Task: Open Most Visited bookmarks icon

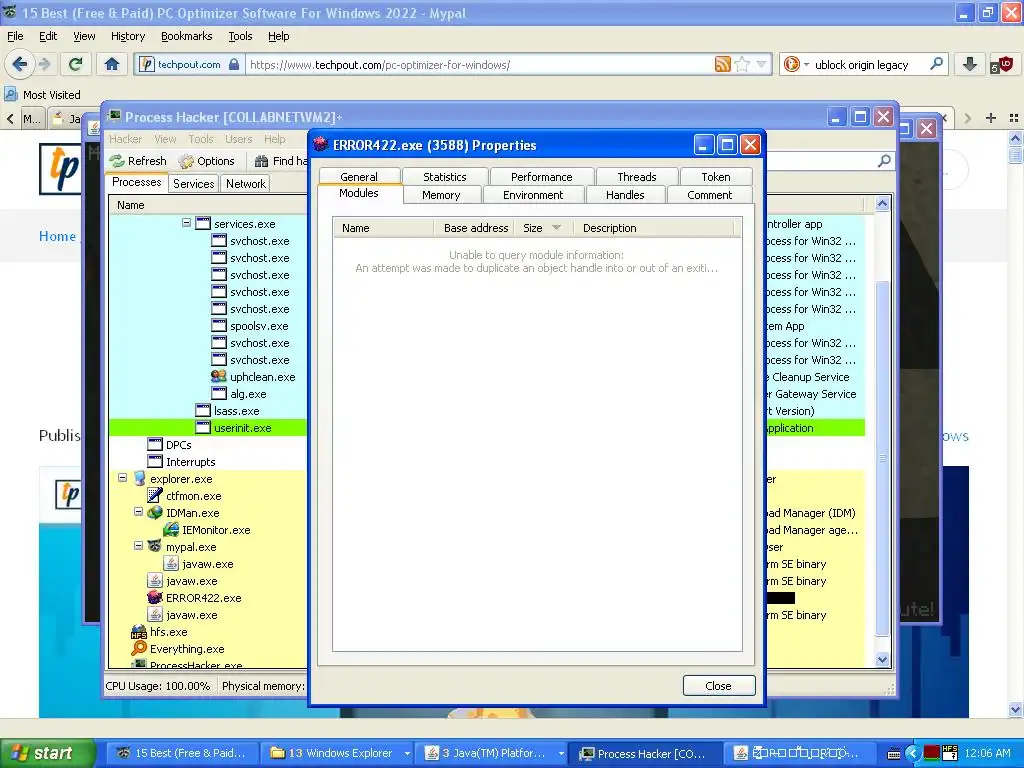Action: 10,95
